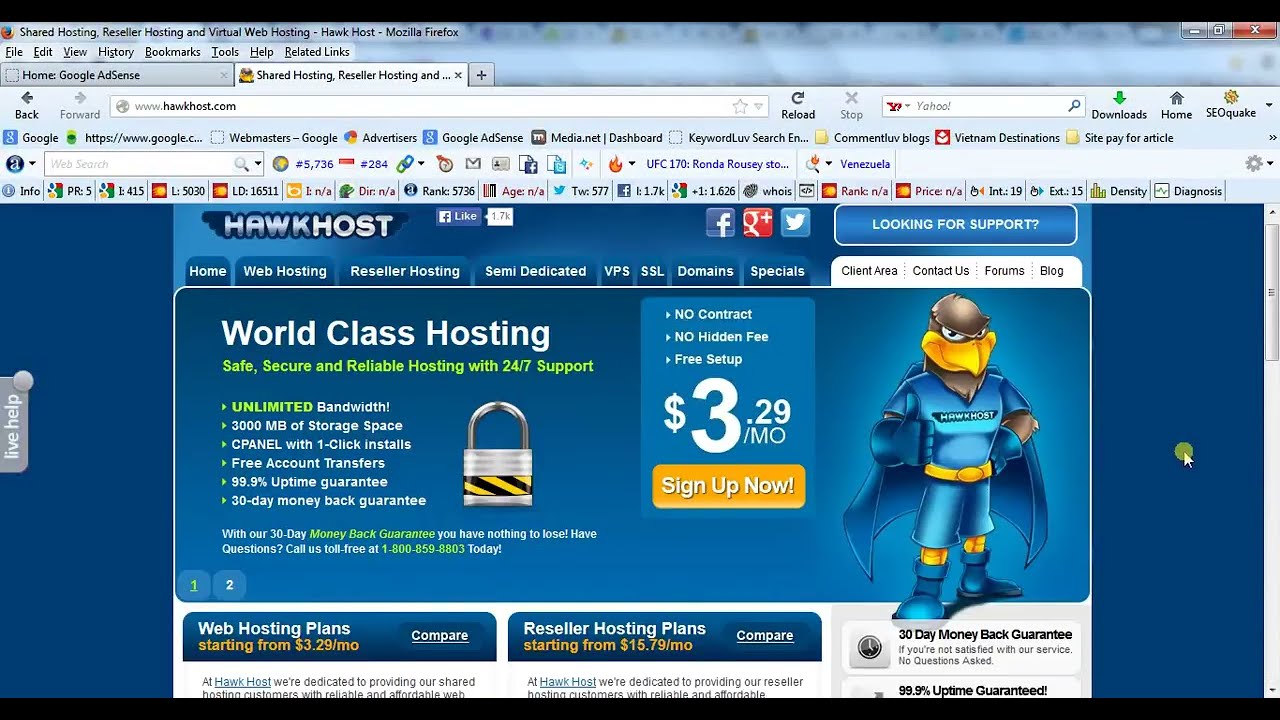Open the SEOquake toolbar icon
Viewport: 1280px width, 720px height.
tap(1231, 97)
